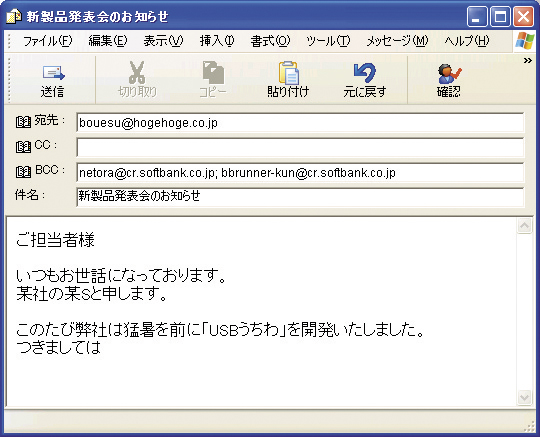Open the 挿入(I) menu

[x=217, y=41]
